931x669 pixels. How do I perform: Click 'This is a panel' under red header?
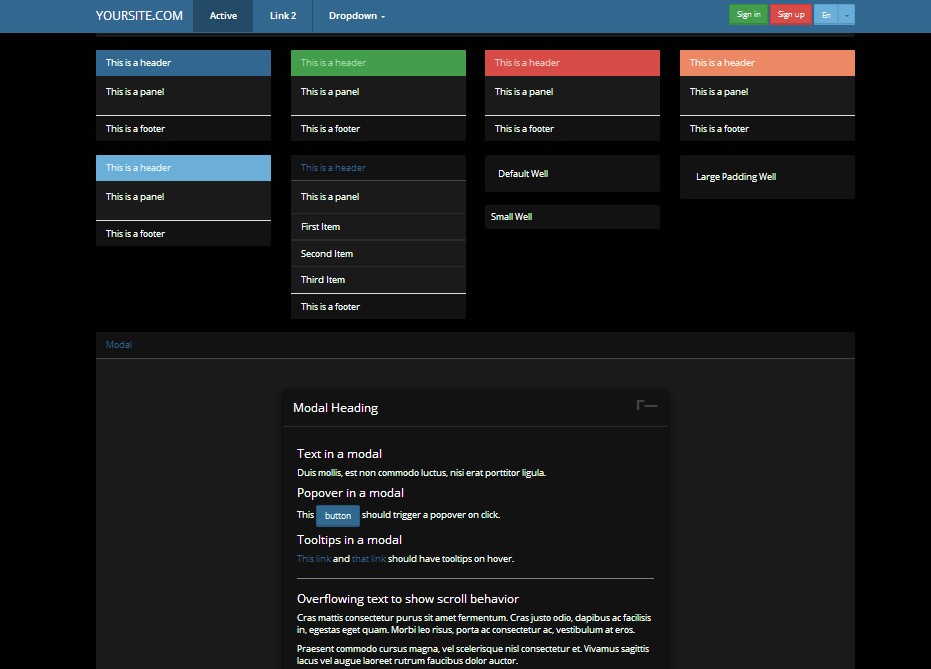(524, 91)
